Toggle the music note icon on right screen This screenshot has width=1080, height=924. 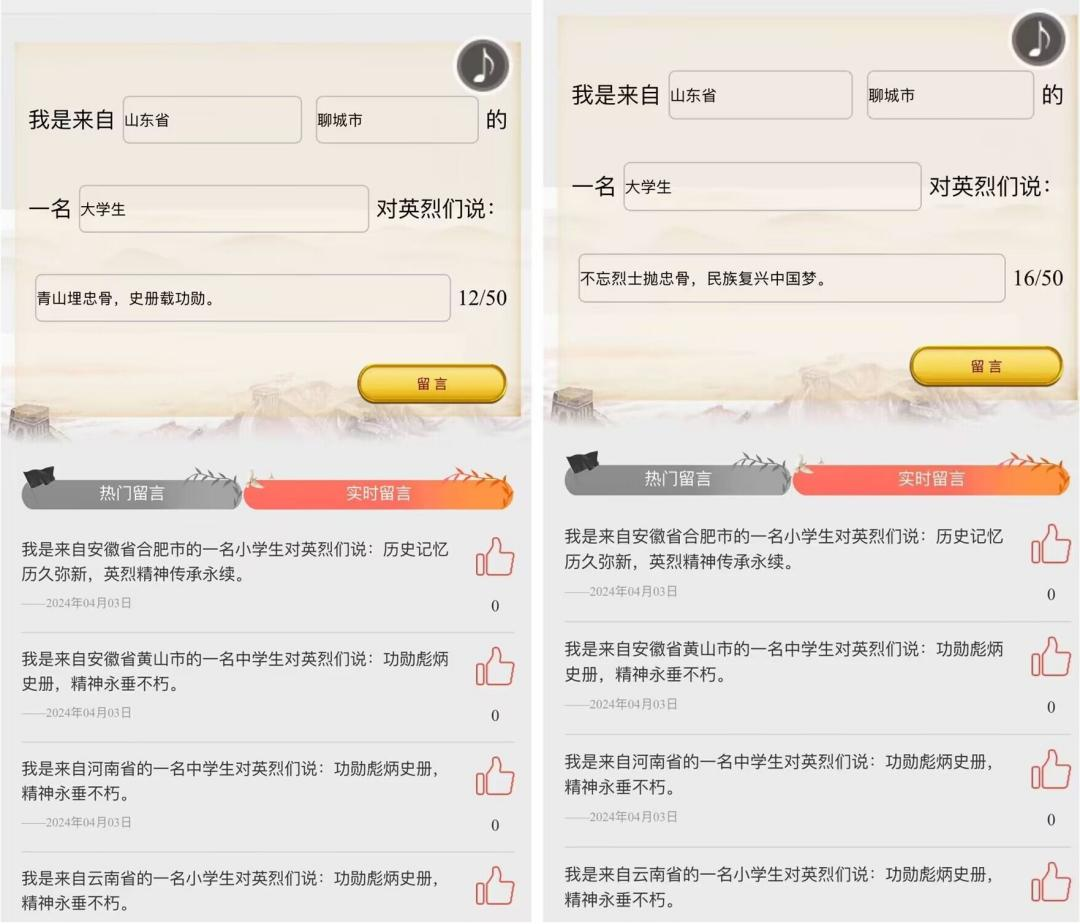click(1039, 39)
